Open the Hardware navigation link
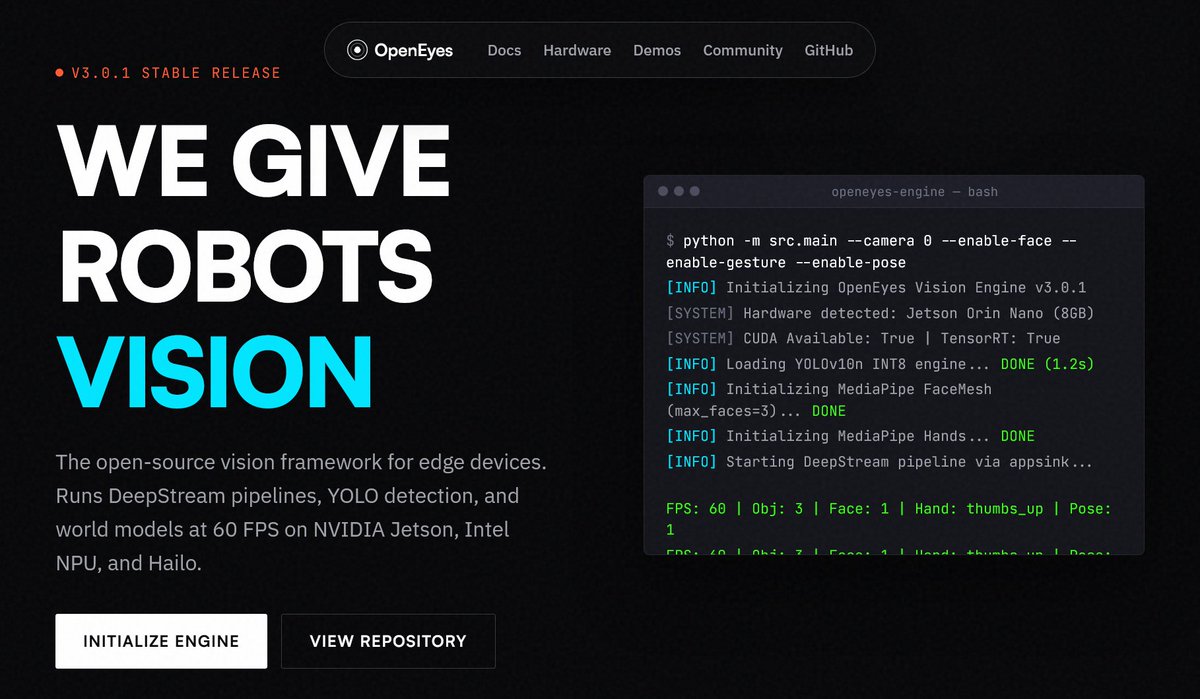1200x699 pixels. click(577, 50)
